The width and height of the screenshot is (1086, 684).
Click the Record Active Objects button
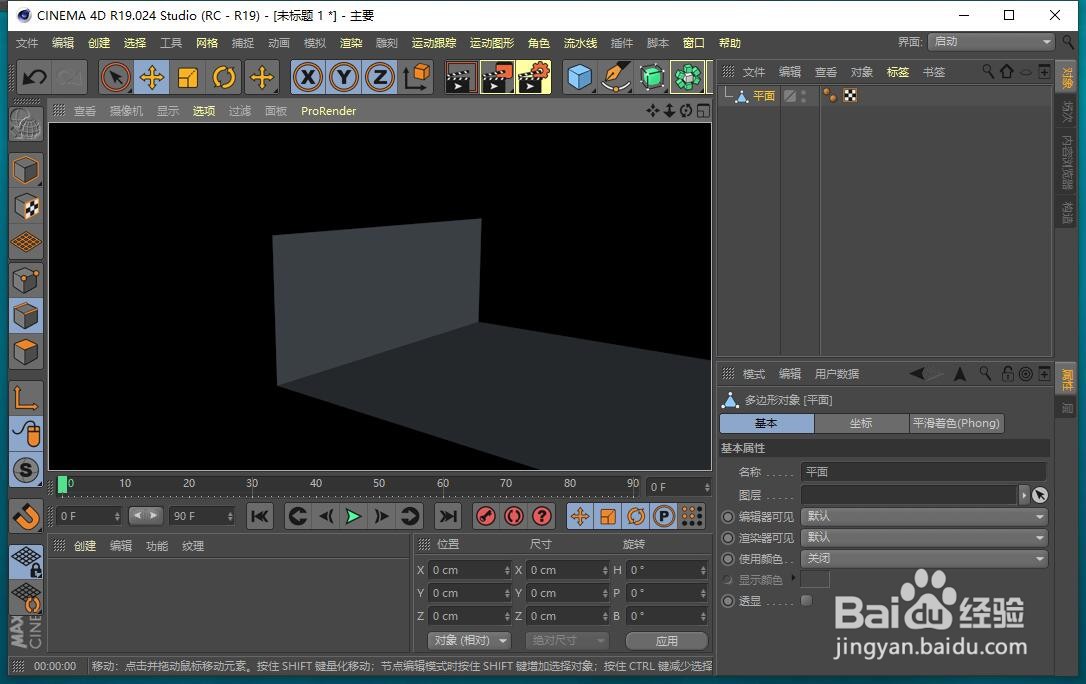pyautogui.click(x=486, y=516)
